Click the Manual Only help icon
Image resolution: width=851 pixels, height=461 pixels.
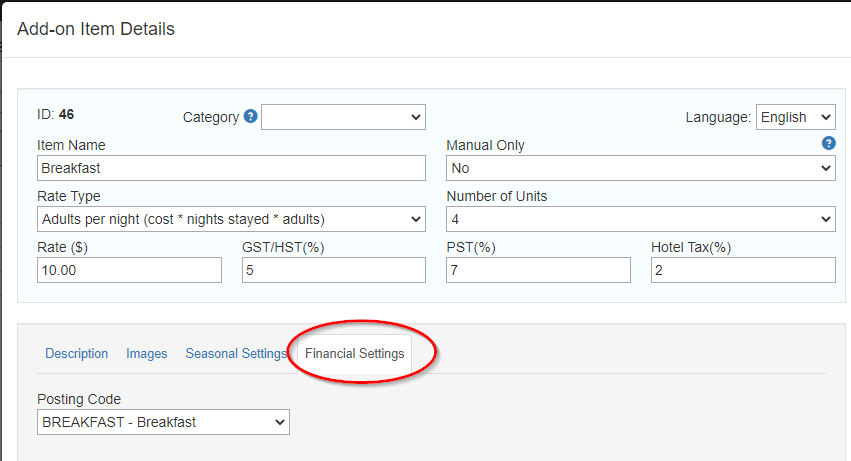pos(828,143)
